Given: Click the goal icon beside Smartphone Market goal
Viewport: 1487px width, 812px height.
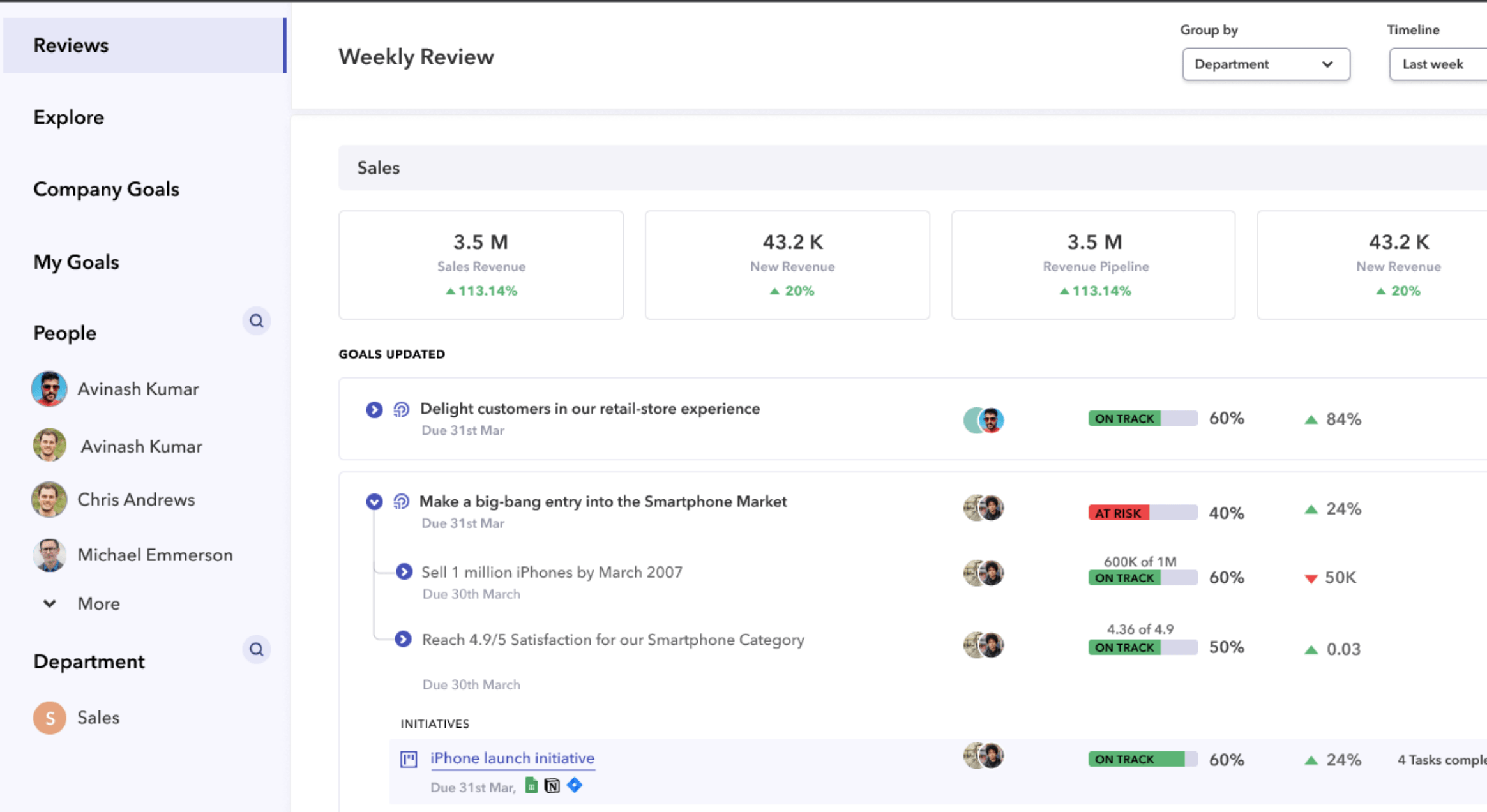Looking at the screenshot, I should 401,501.
